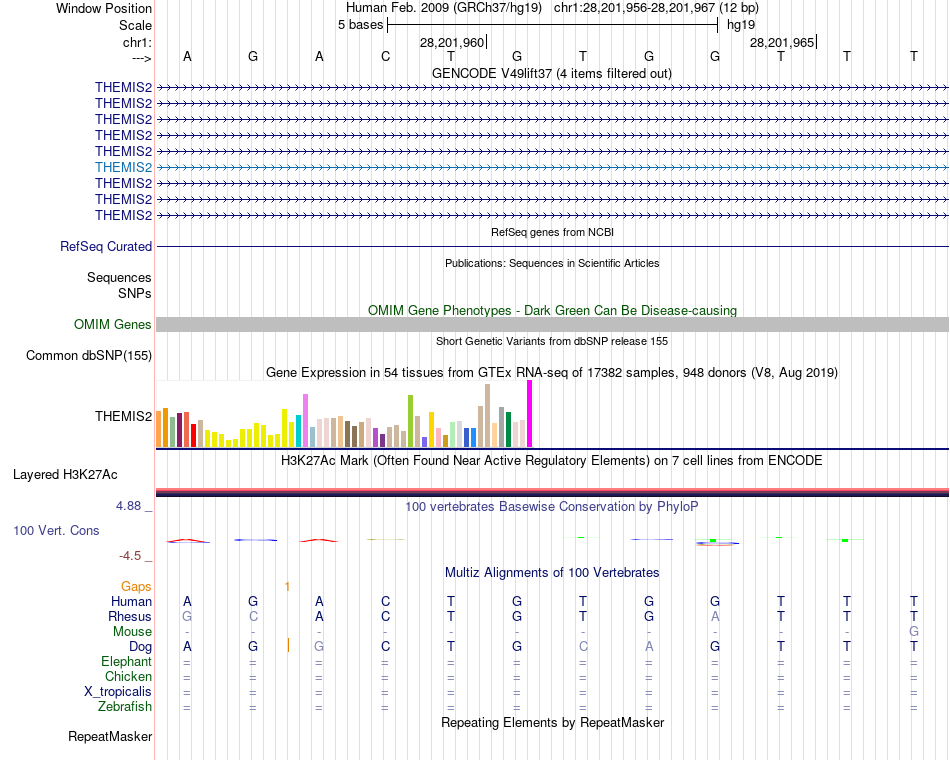Click the '5 bases' scale bar label

point(360,25)
